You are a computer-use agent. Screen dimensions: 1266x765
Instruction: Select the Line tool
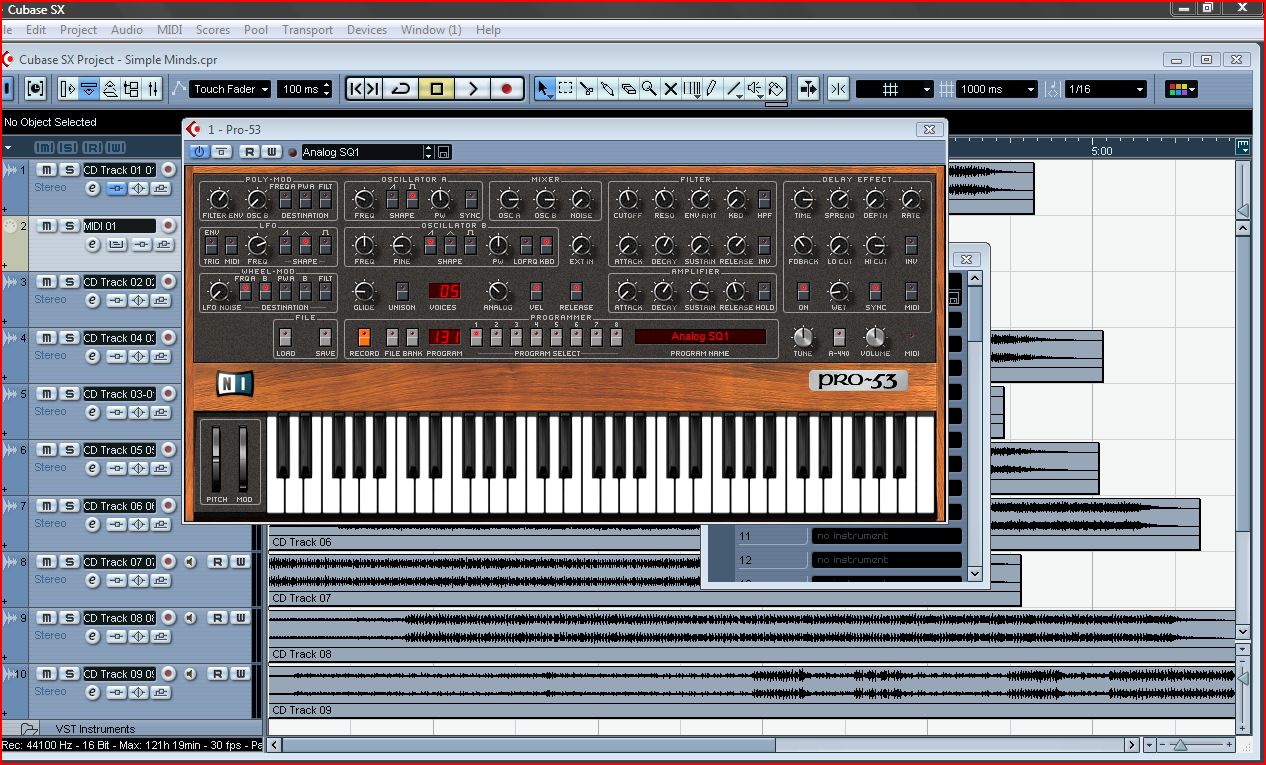tap(733, 89)
